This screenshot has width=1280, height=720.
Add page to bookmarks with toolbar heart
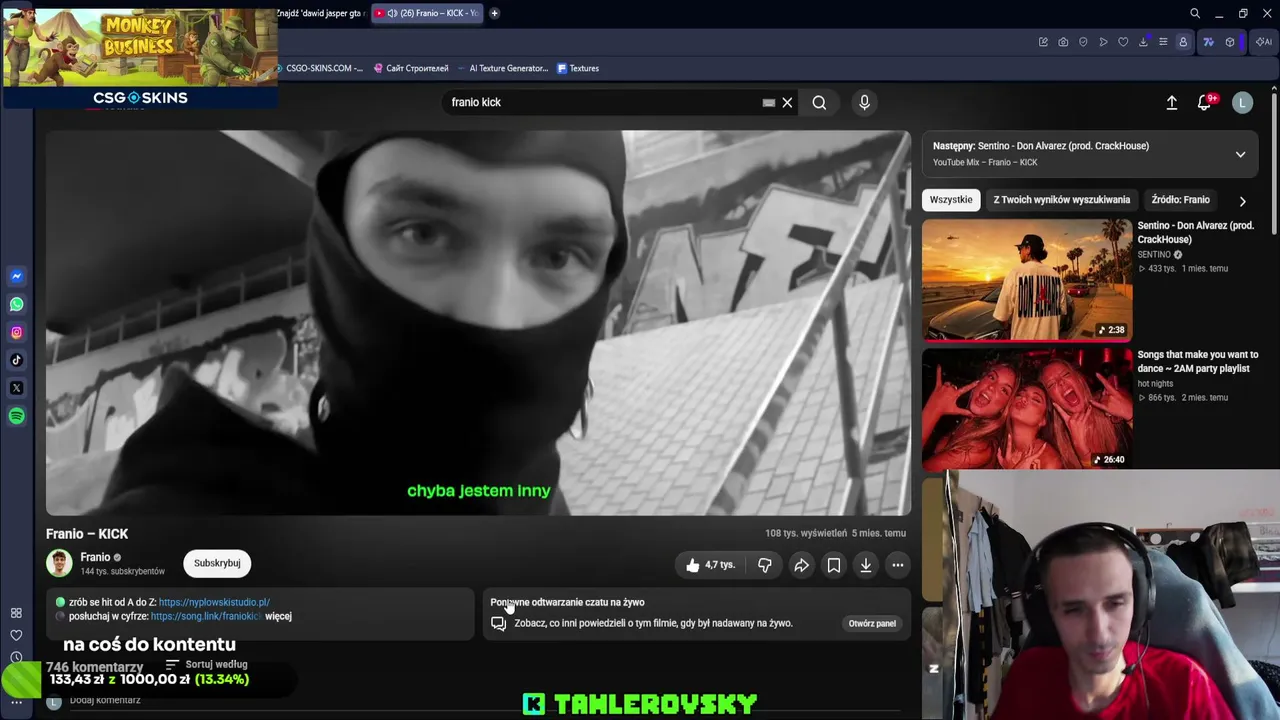[x=1123, y=42]
